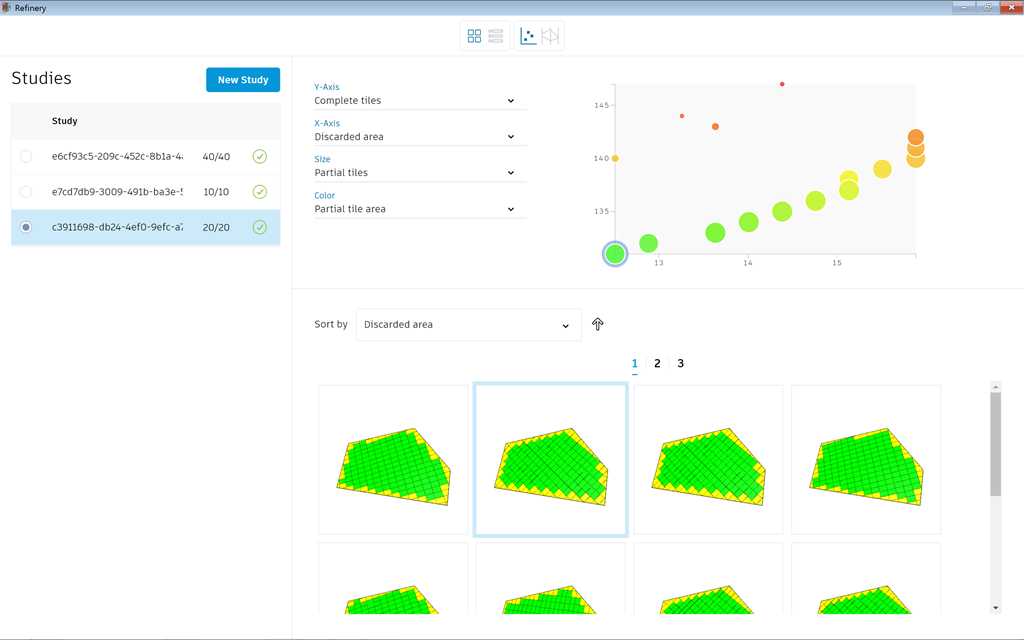This screenshot has height=640, width=1024.
Task: Switch to grid thumbnail view
Action: pos(474,36)
